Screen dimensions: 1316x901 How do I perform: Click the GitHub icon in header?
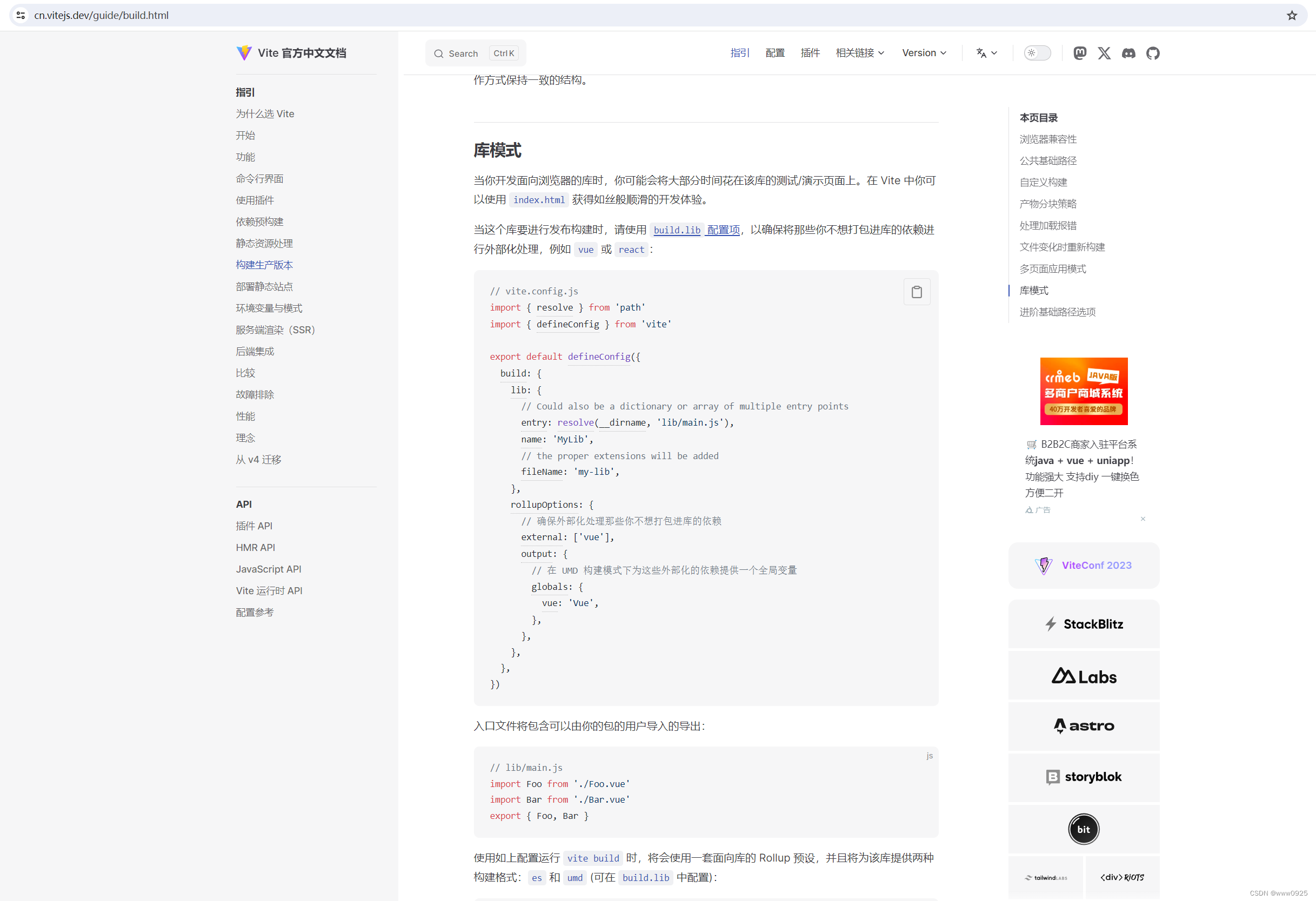coord(1152,53)
